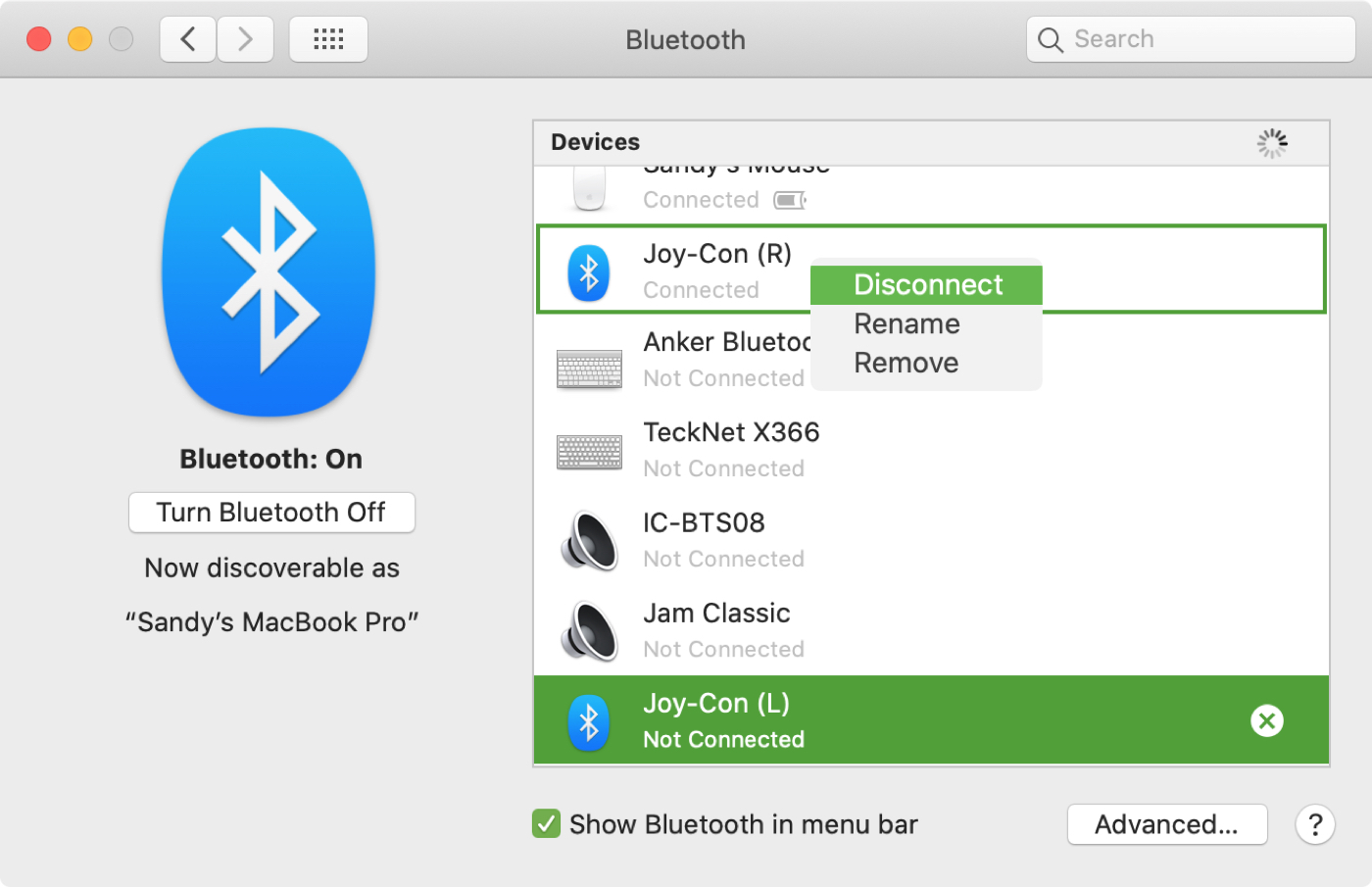Image resolution: width=1372 pixels, height=887 pixels.
Task: Click Not Connected under Joy-Con (L)
Action: [723, 740]
